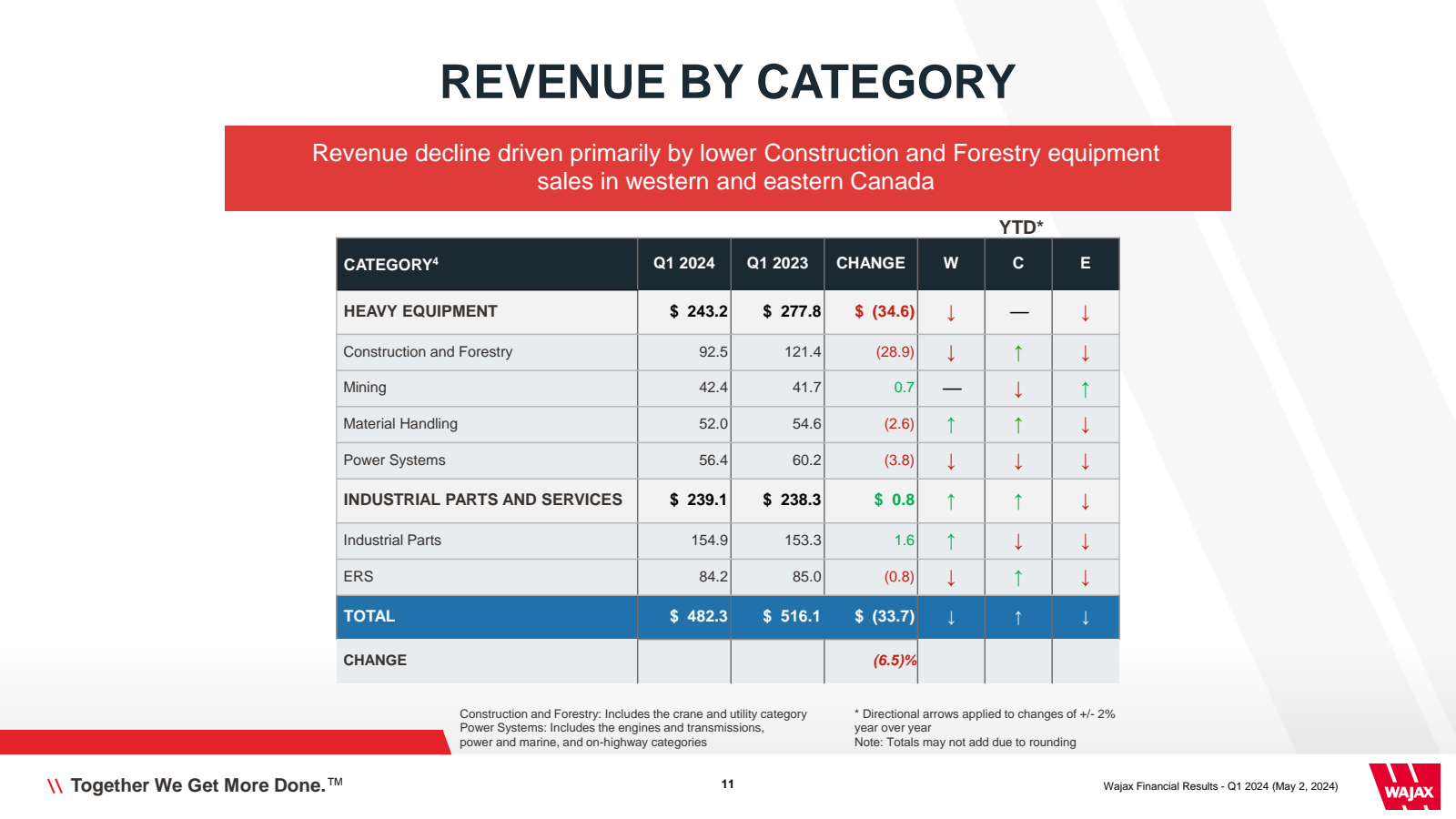Click the Q1 2024 column header
This screenshot has width=1456, height=819.
tap(684, 263)
